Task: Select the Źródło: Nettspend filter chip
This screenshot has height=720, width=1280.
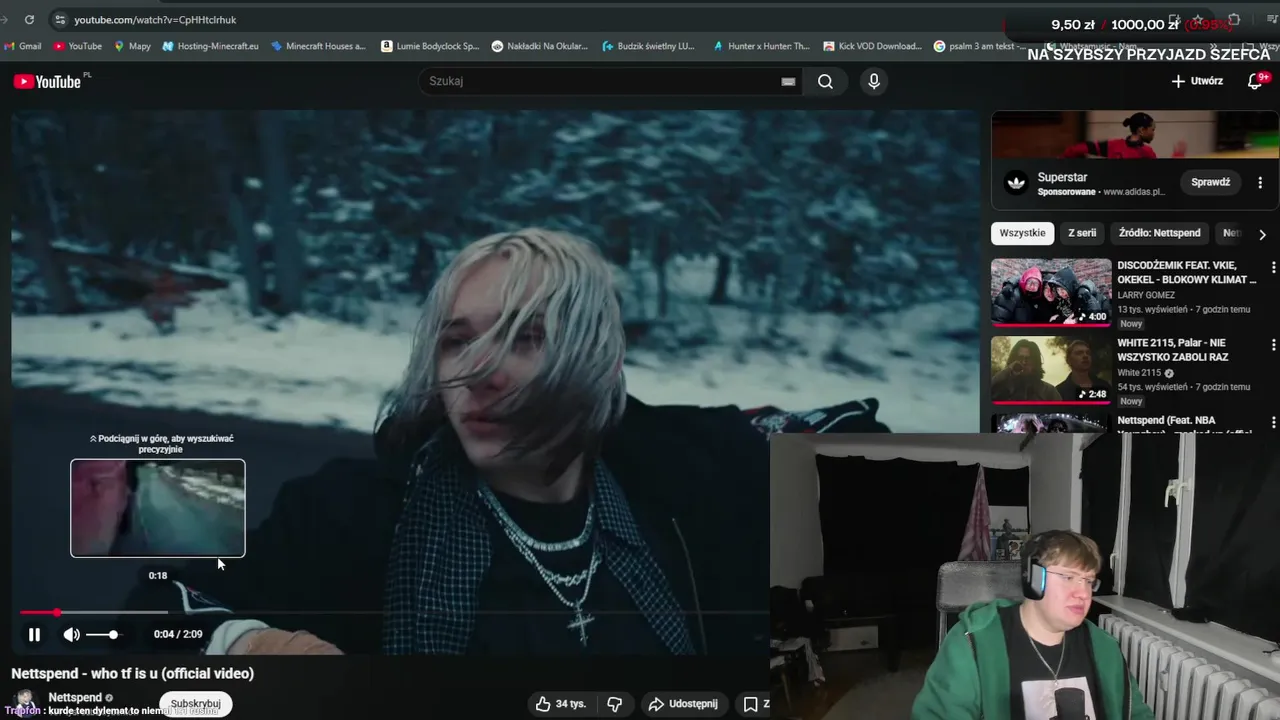Action: click(1160, 233)
